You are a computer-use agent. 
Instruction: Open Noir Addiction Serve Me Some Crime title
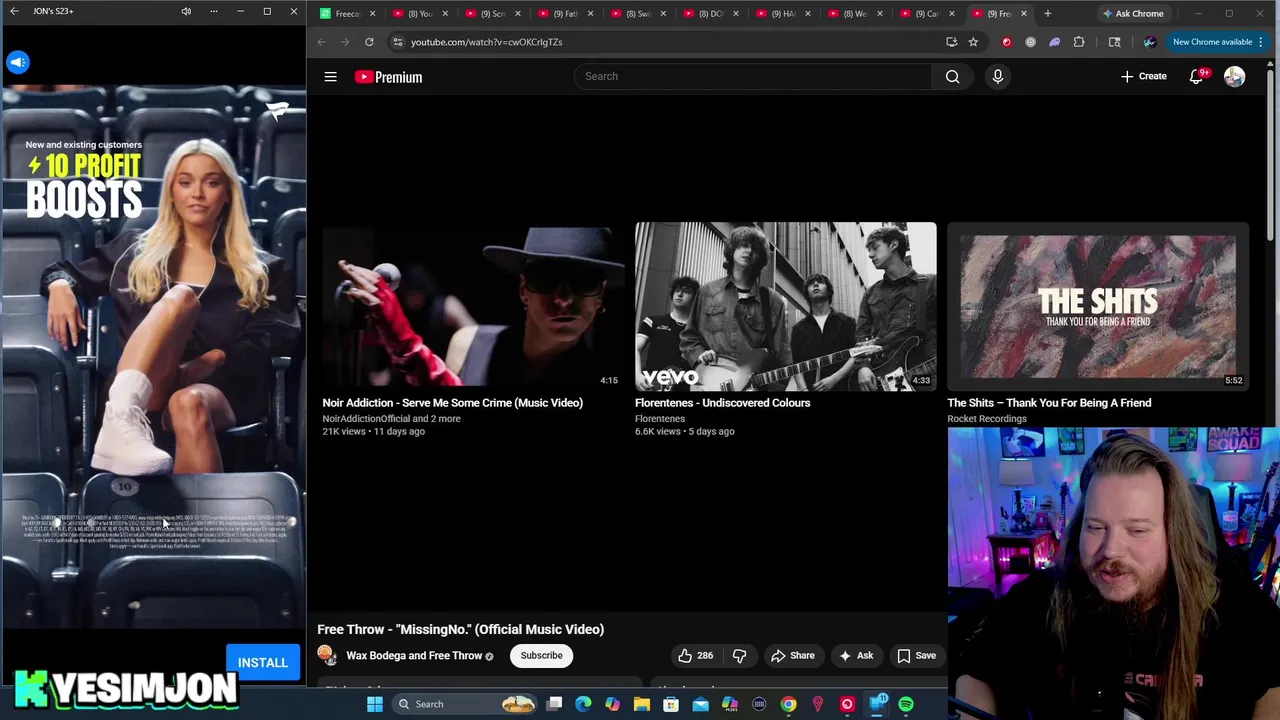[x=452, y=403]
